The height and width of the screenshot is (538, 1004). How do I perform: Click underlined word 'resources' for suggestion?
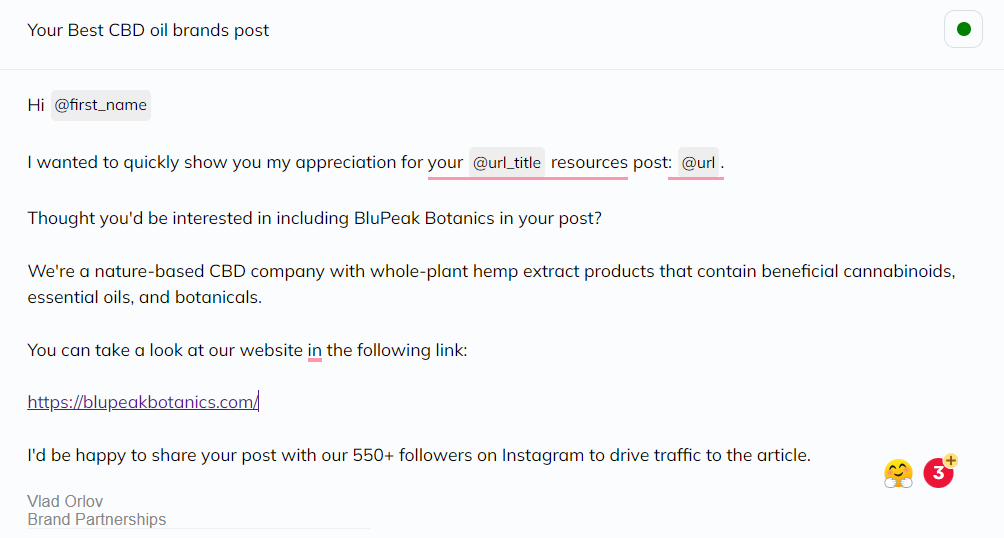(589, 163)
